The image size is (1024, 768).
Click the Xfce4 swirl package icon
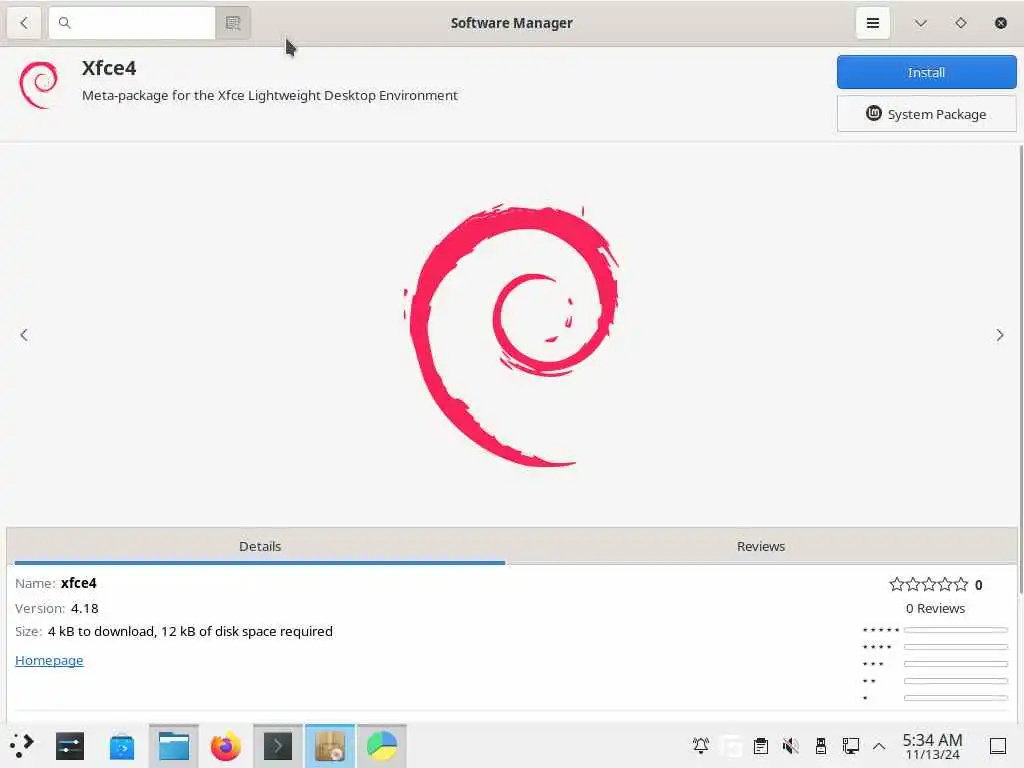coord(39,85)
